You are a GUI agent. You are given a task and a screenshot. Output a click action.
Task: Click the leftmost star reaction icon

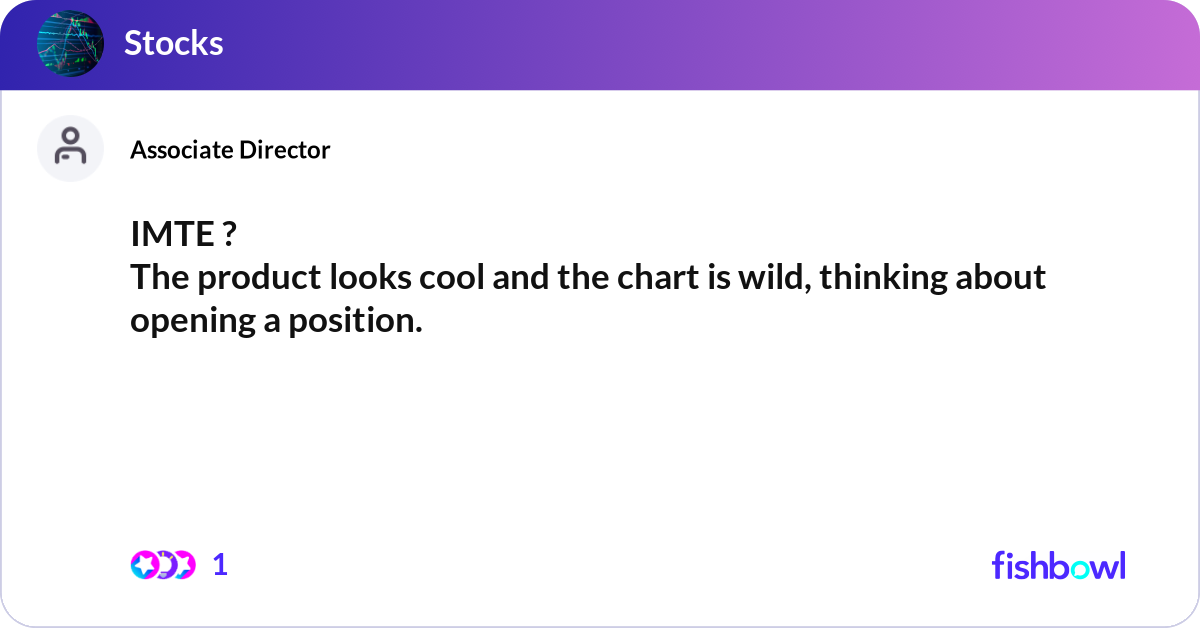[144, 565]
